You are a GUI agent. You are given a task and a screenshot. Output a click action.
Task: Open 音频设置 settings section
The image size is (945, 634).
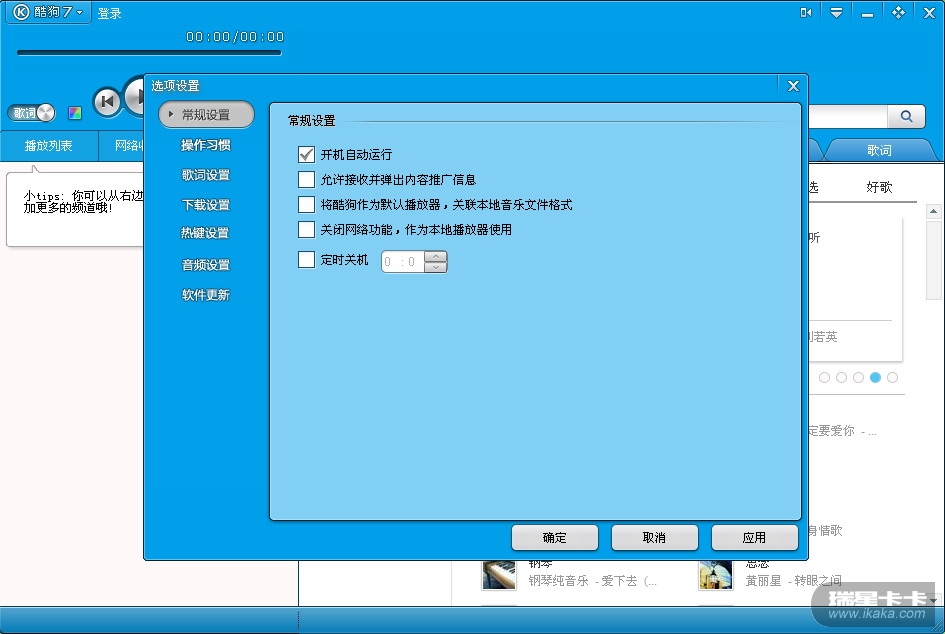tap(206, 265)
